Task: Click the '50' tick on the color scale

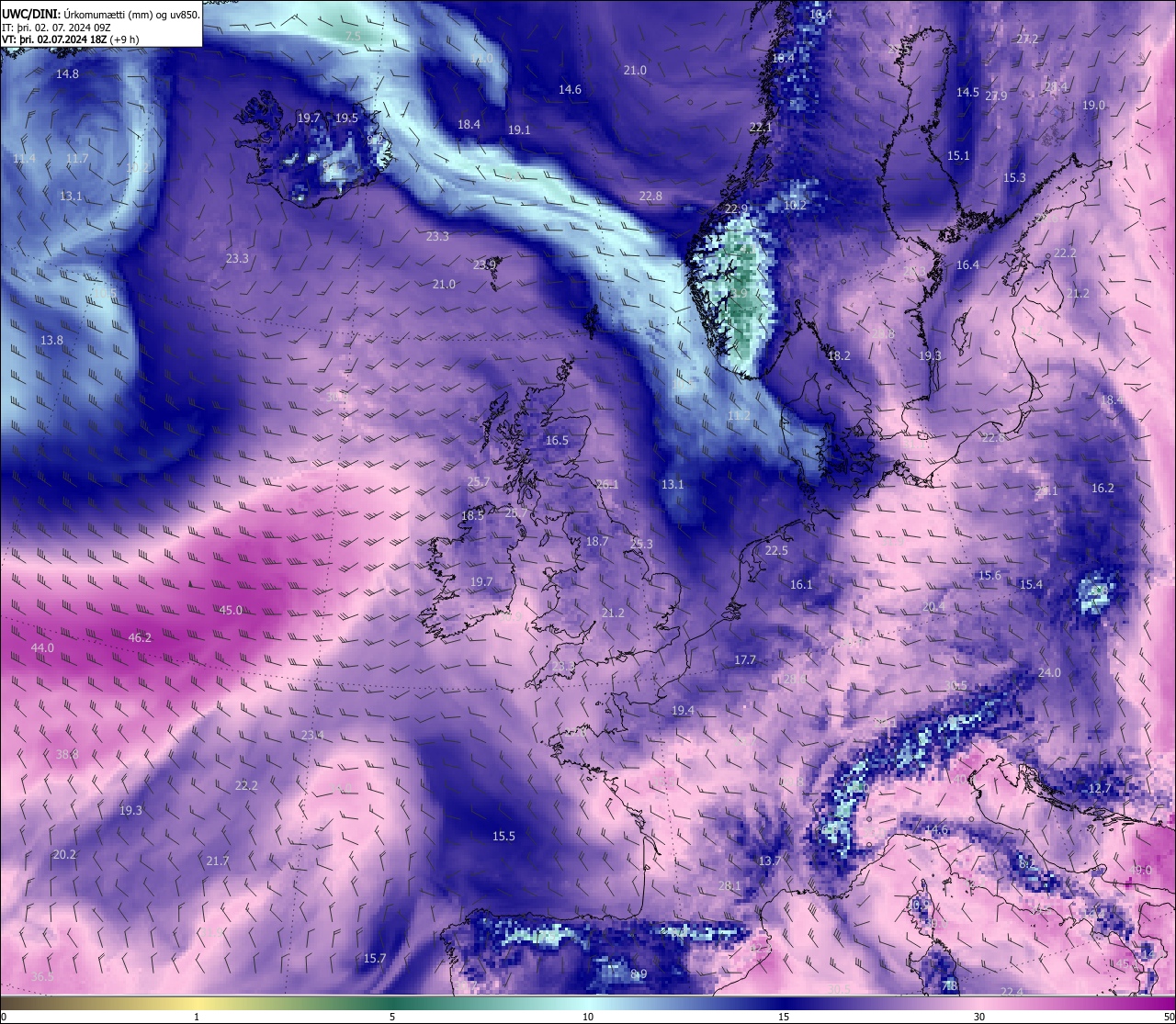Action: coord(1169,1017)
